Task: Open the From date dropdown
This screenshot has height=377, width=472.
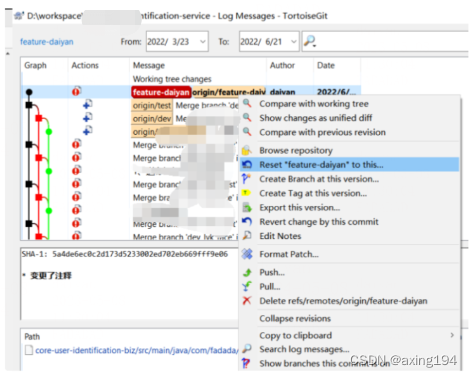Action: (203, 42)
